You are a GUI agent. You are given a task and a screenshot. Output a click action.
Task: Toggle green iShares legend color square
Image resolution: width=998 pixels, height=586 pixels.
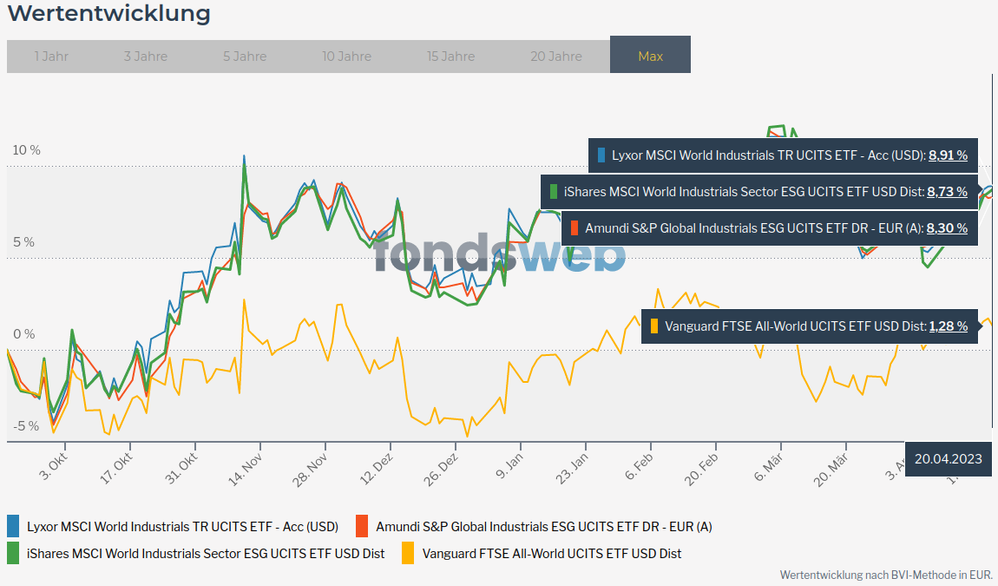pos(13,552)
